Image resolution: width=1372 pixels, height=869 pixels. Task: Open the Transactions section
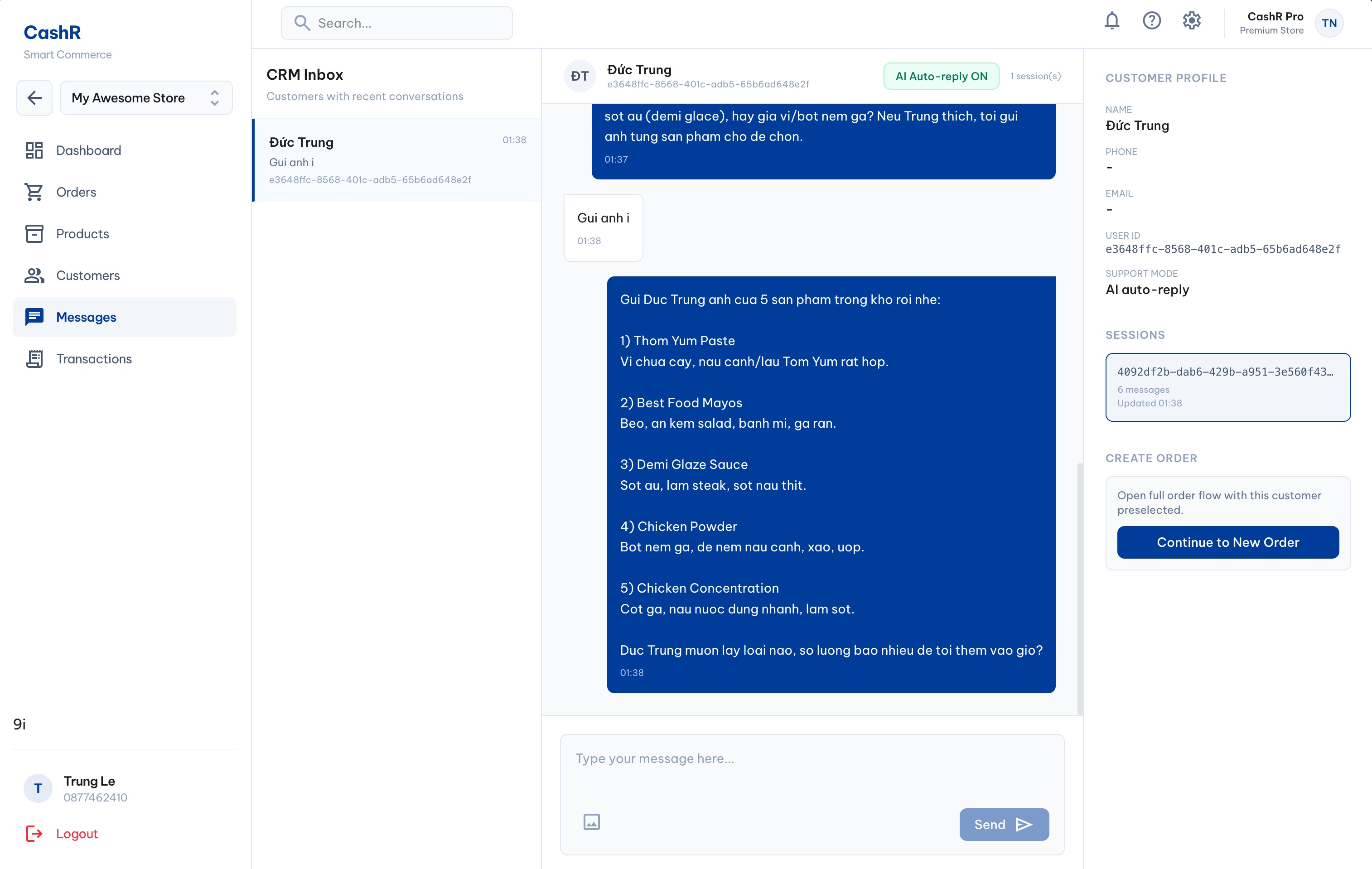coord(93,359)
